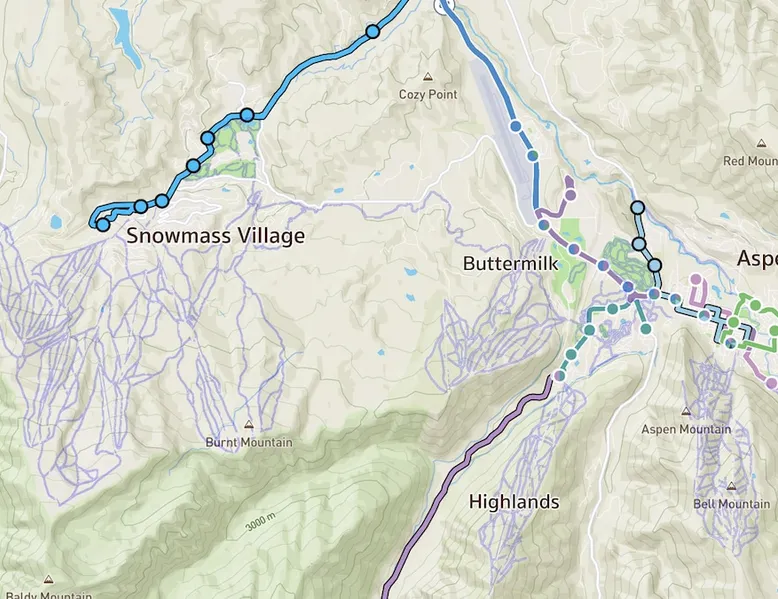Click the Highlands ski area label
The height and width of the screenshot is (599, 778).
514,502
